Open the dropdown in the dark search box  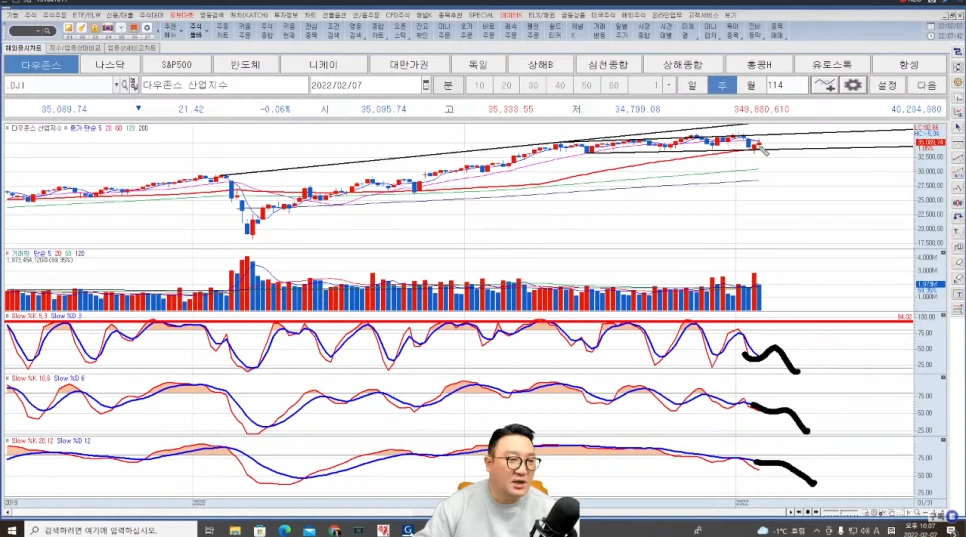click(38, 31)
